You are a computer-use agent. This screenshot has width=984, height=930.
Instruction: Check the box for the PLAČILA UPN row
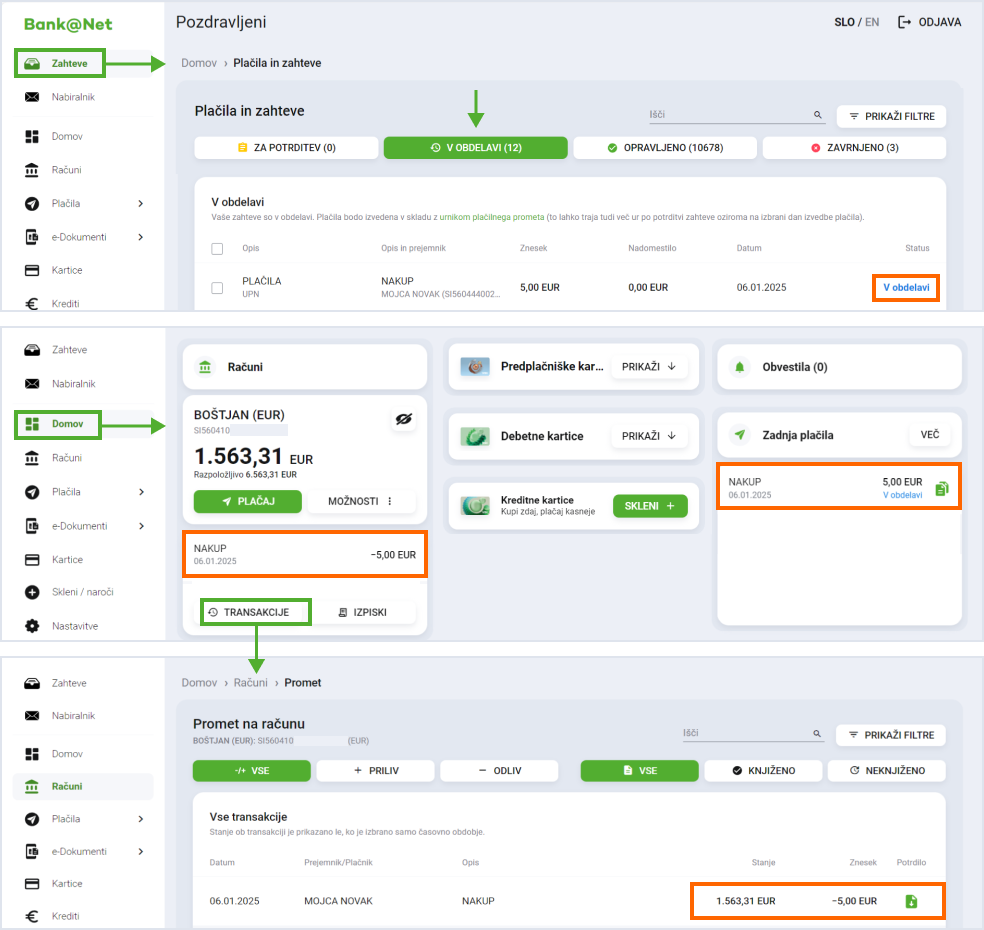pos(217,288)
